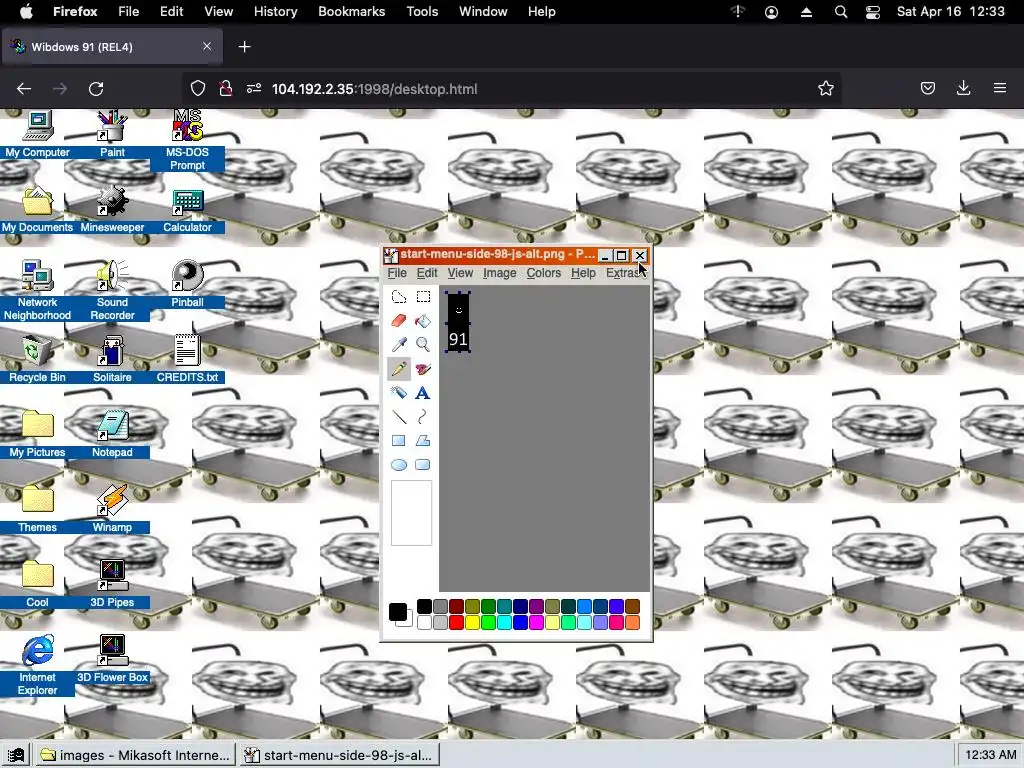This screenshot has height=768, width=1024.
Task: Reload the page in Firefox
Action: coord(96,89)
